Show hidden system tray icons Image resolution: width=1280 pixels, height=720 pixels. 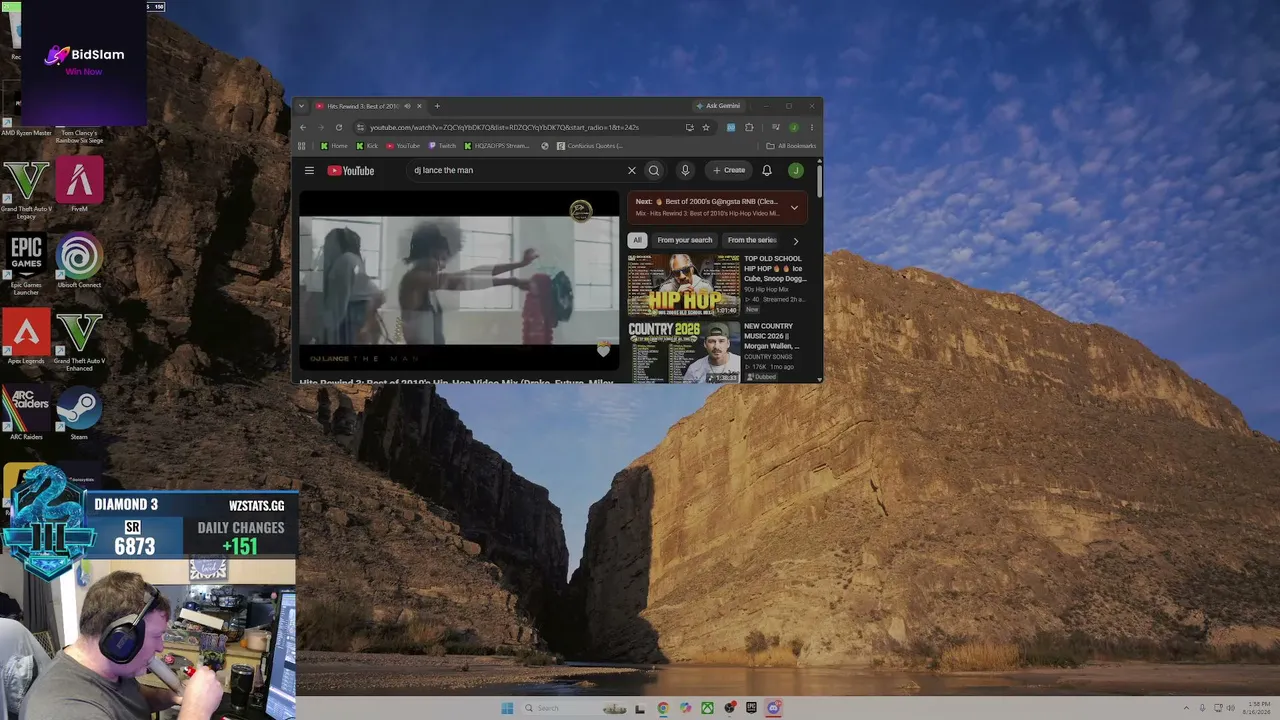point(1187,708)
